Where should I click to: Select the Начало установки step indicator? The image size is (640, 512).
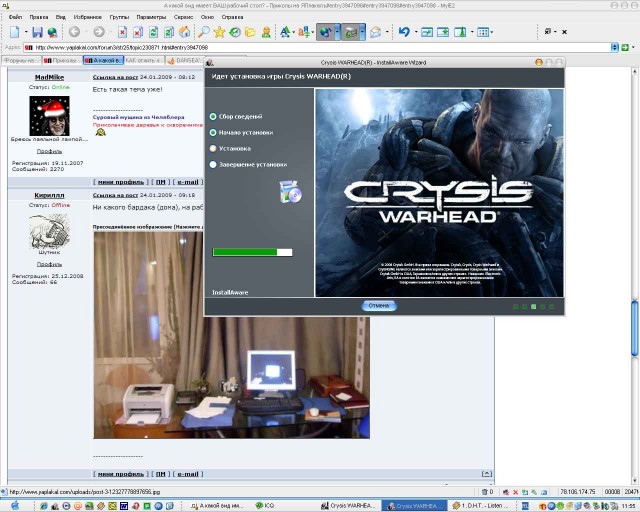(213, 133)
